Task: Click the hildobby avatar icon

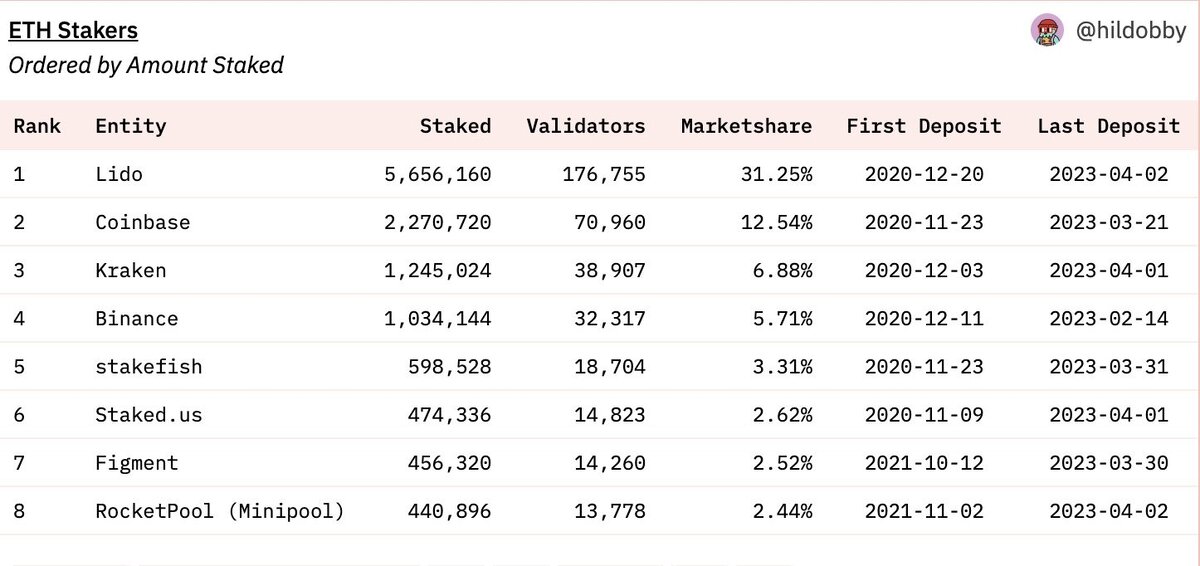Action: pyautogui.click(x=1047, y=30)
